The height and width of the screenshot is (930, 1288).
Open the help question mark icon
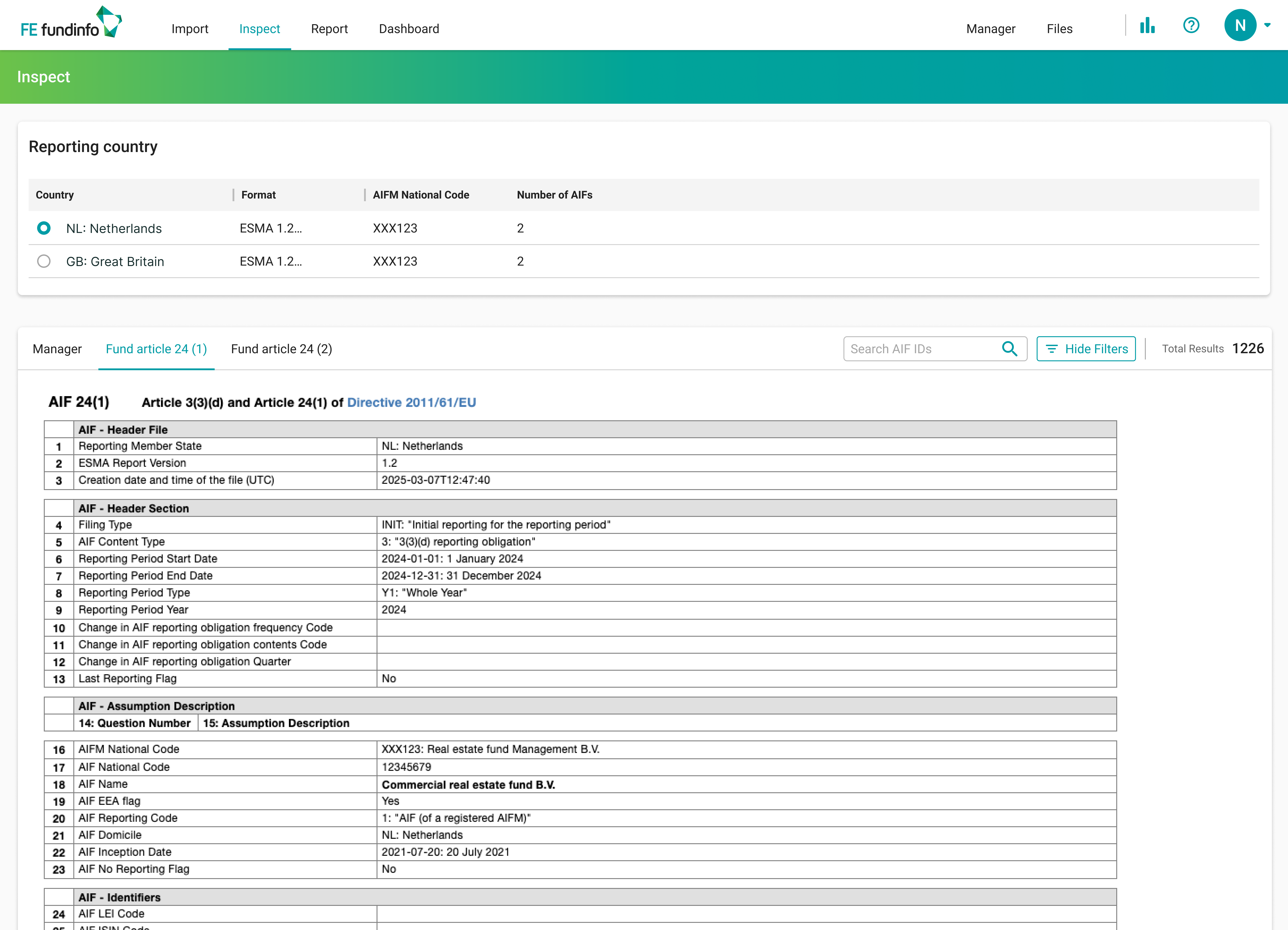(x=1191, y=25)
